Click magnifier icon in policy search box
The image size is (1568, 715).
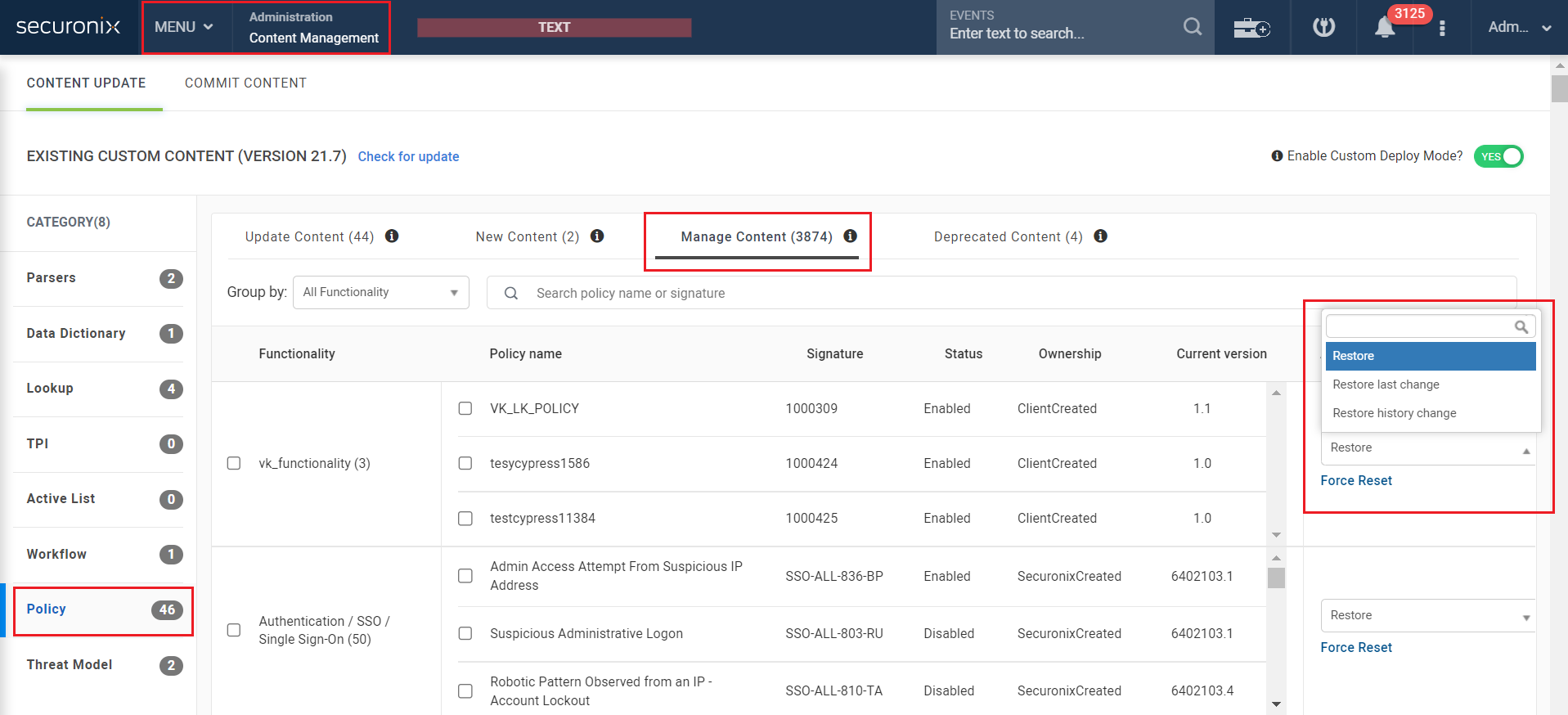[x=511, y=293]
